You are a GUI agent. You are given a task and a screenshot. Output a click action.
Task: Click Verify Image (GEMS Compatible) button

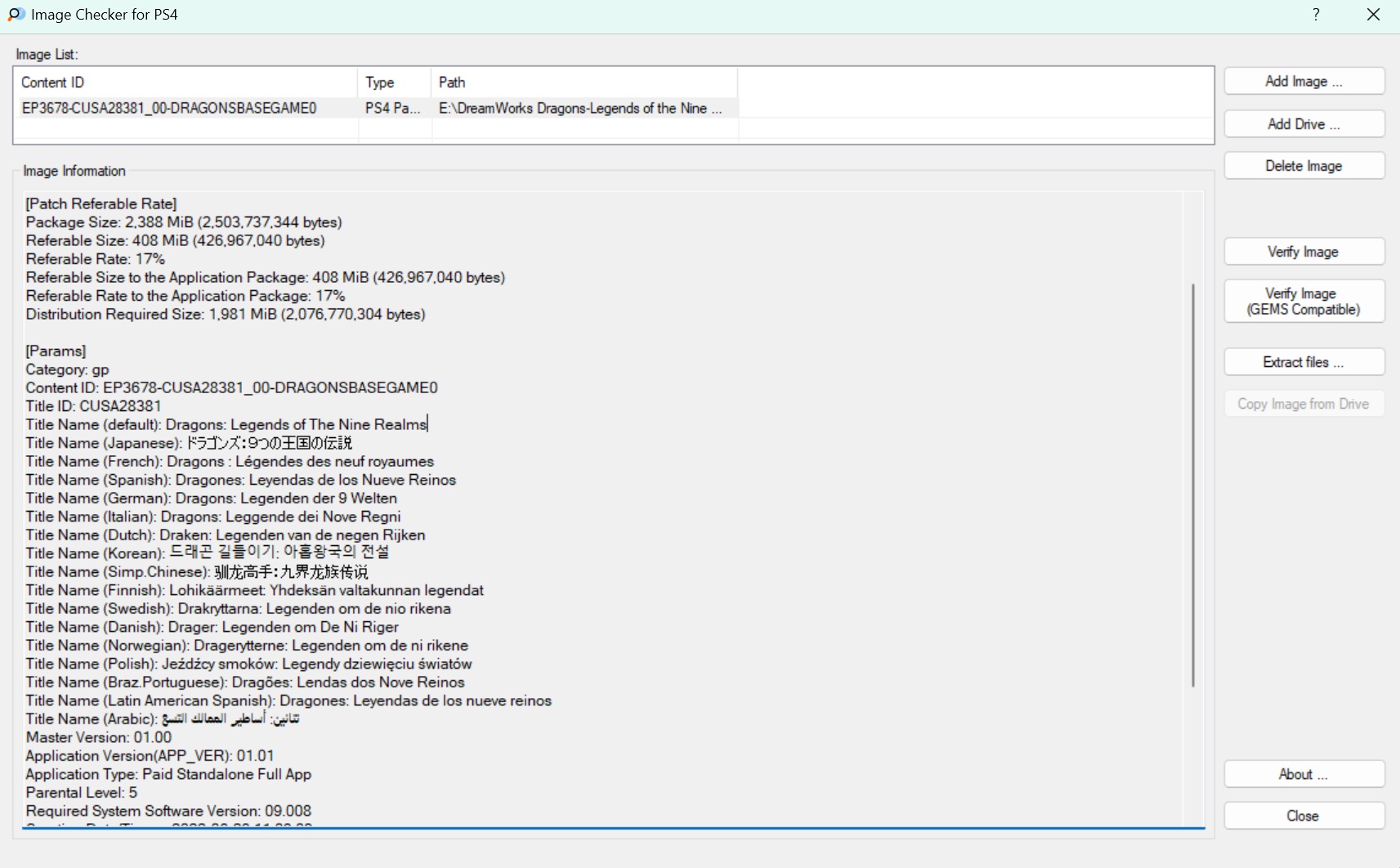coord(1304,302)
